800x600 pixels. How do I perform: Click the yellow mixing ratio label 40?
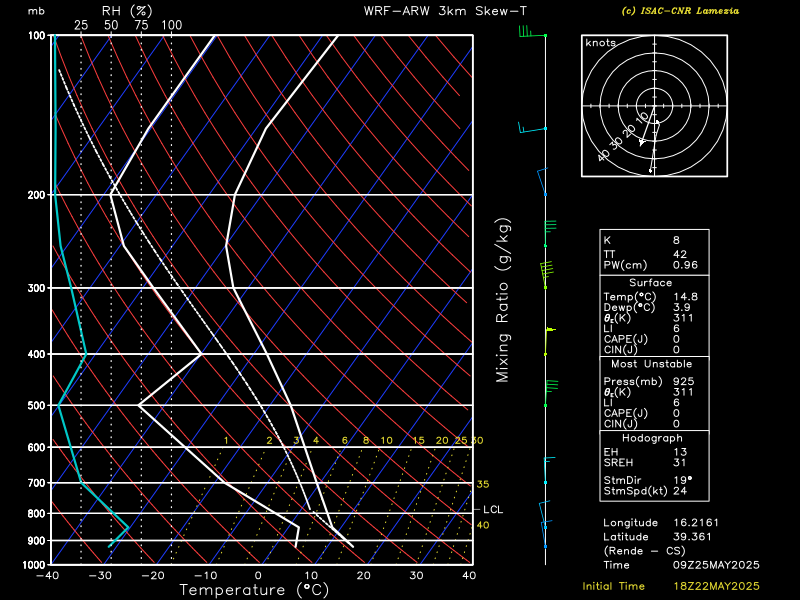tap(483, 525)
